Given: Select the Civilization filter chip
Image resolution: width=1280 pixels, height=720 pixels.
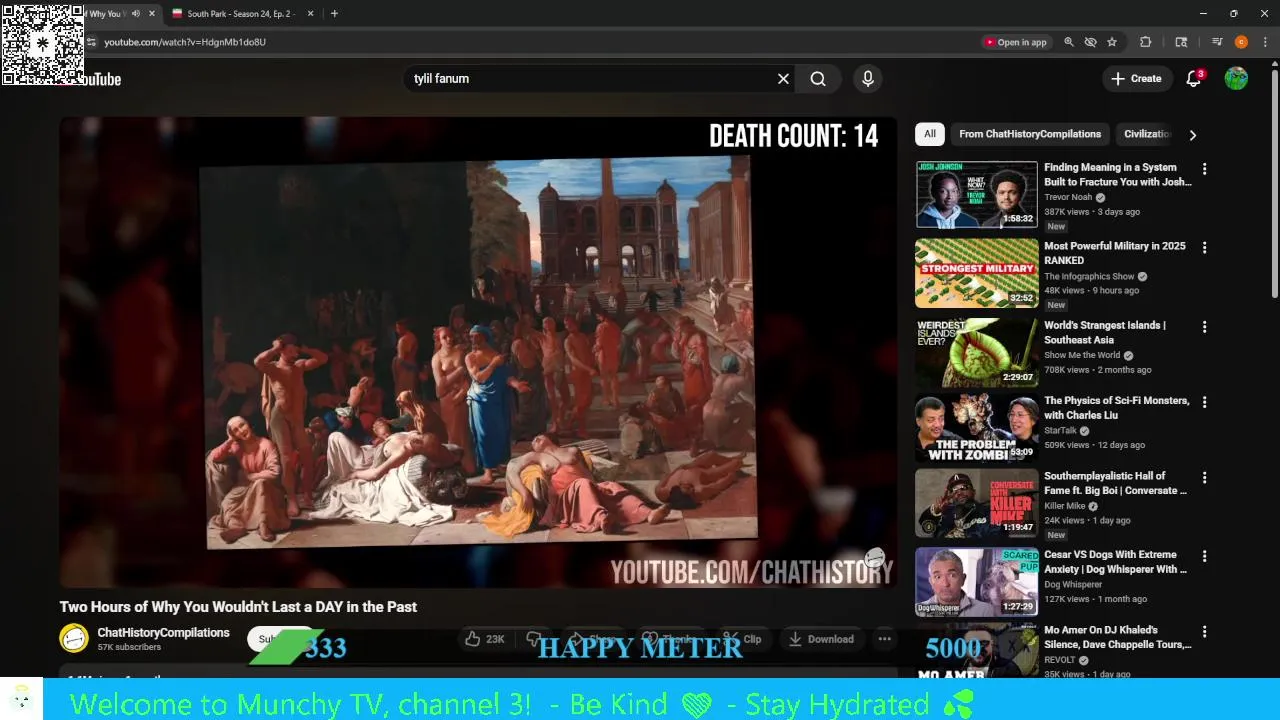Looking at the screenshot, I should [x=1146, y=134].
